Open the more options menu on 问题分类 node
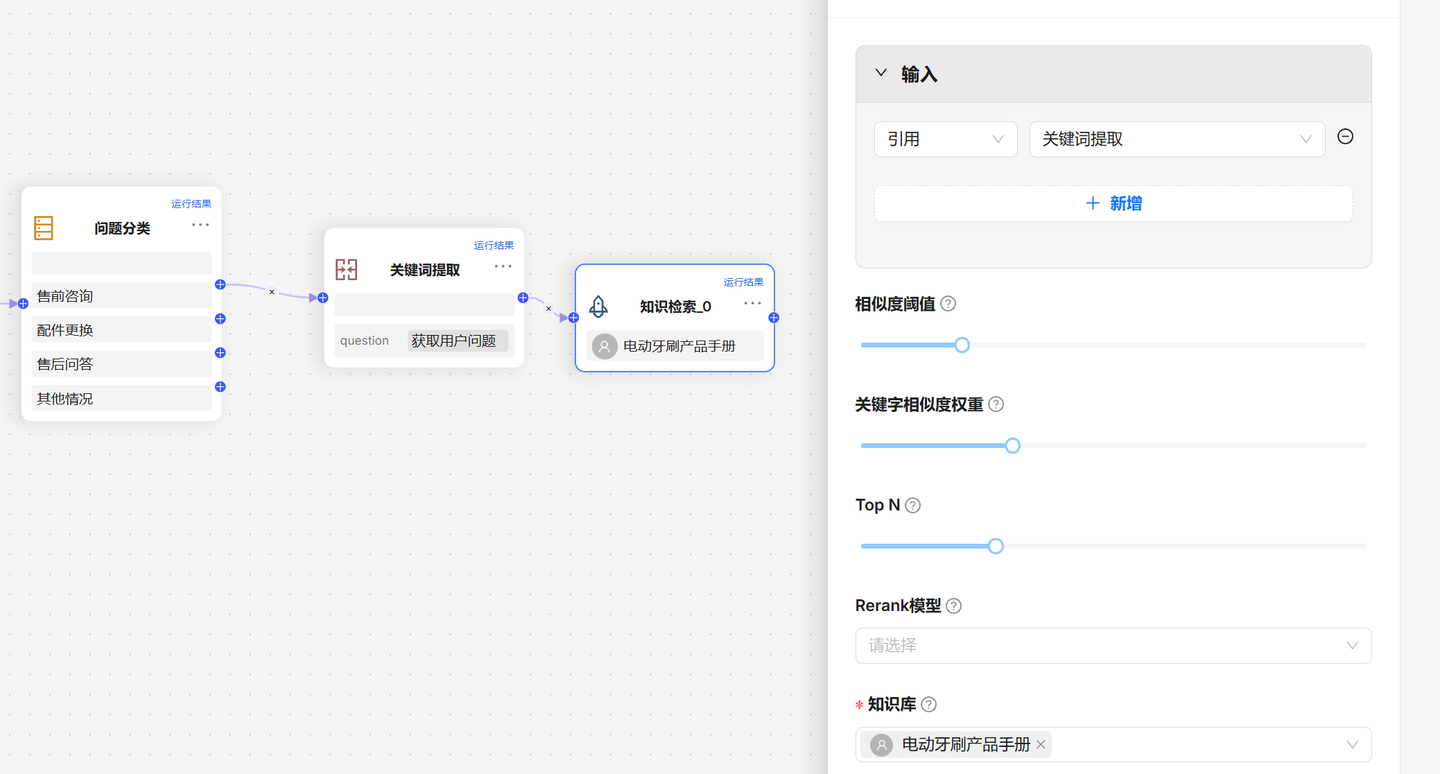 click(200, 224)
